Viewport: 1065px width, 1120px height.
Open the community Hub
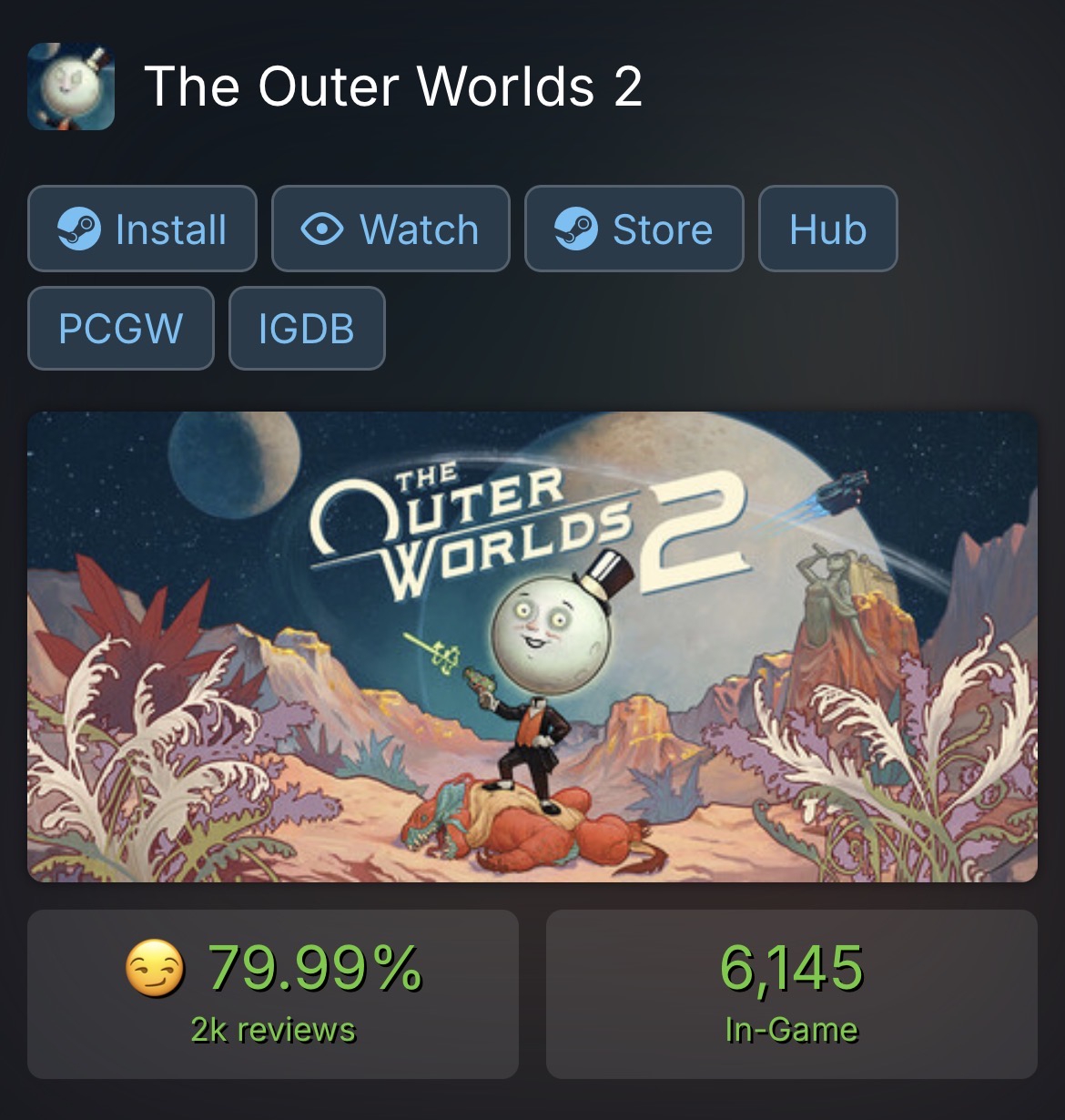[828, 229]
